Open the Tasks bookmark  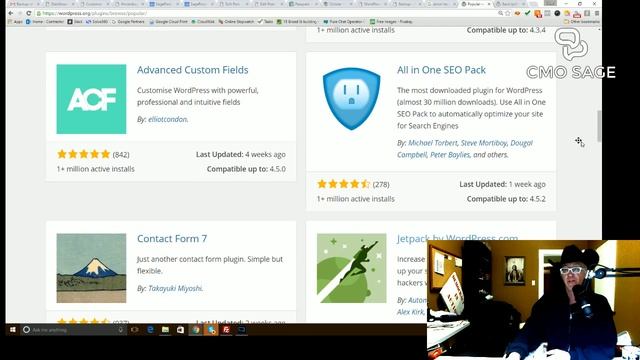click(265, 21)
